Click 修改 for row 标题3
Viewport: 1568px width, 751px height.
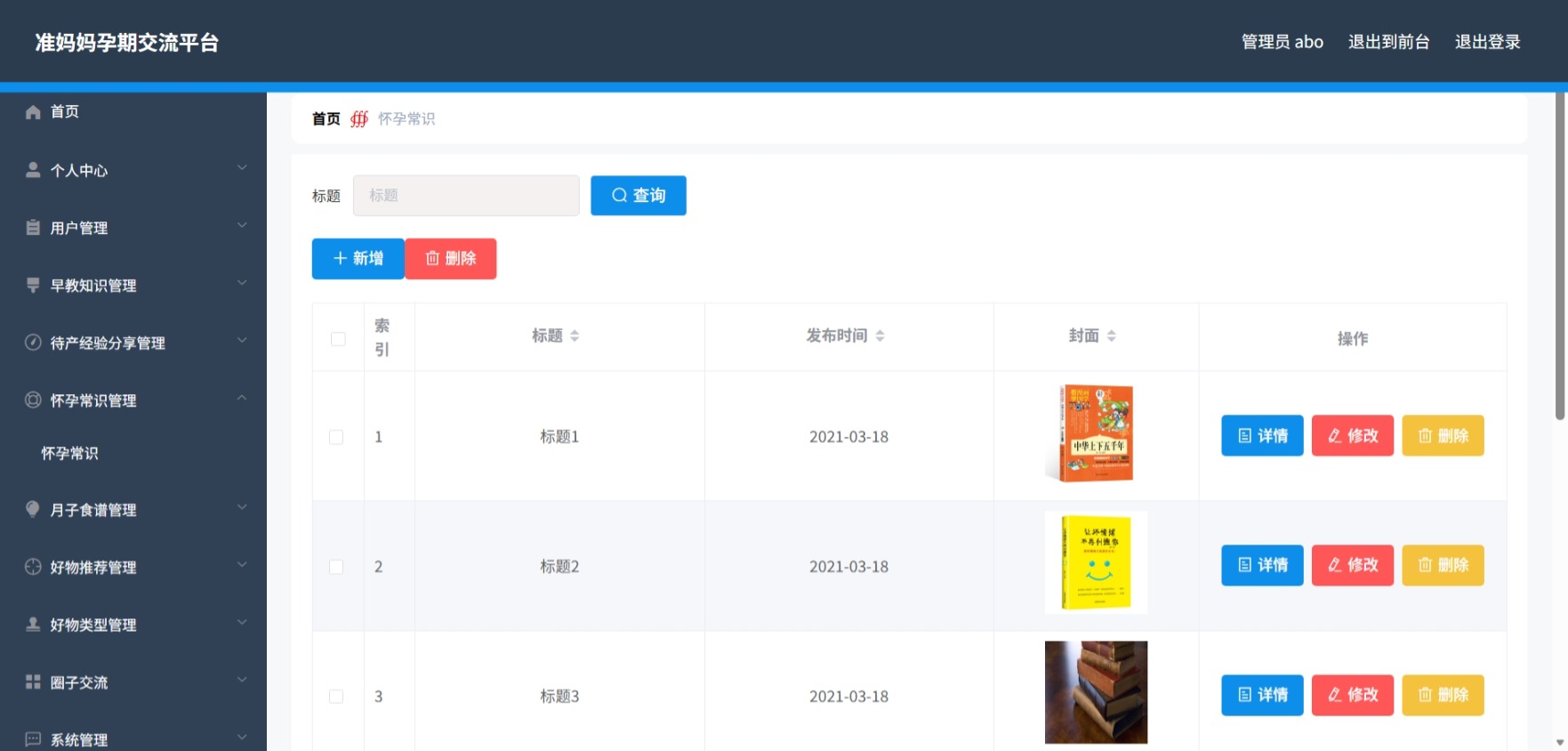(x=1353, y=695)
